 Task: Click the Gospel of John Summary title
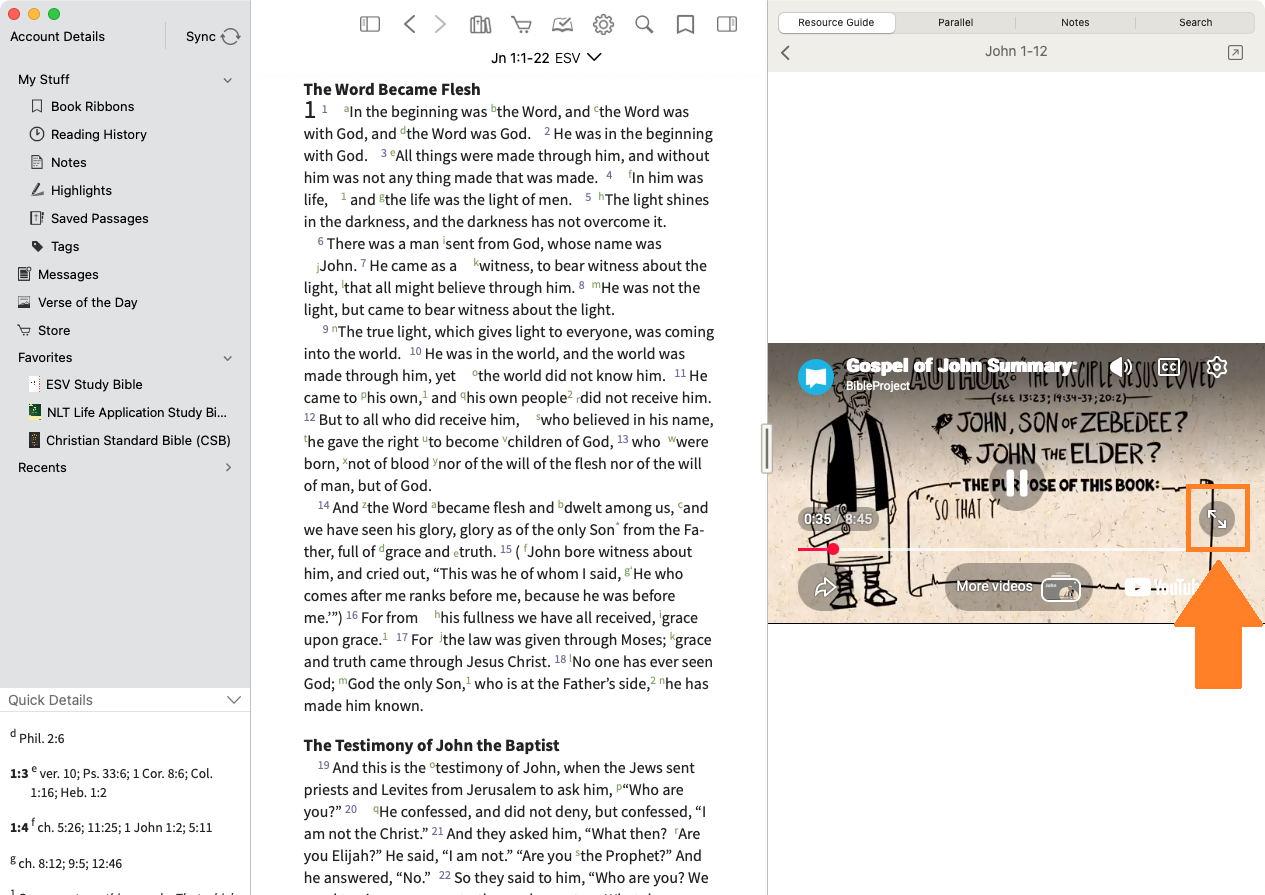961,366
